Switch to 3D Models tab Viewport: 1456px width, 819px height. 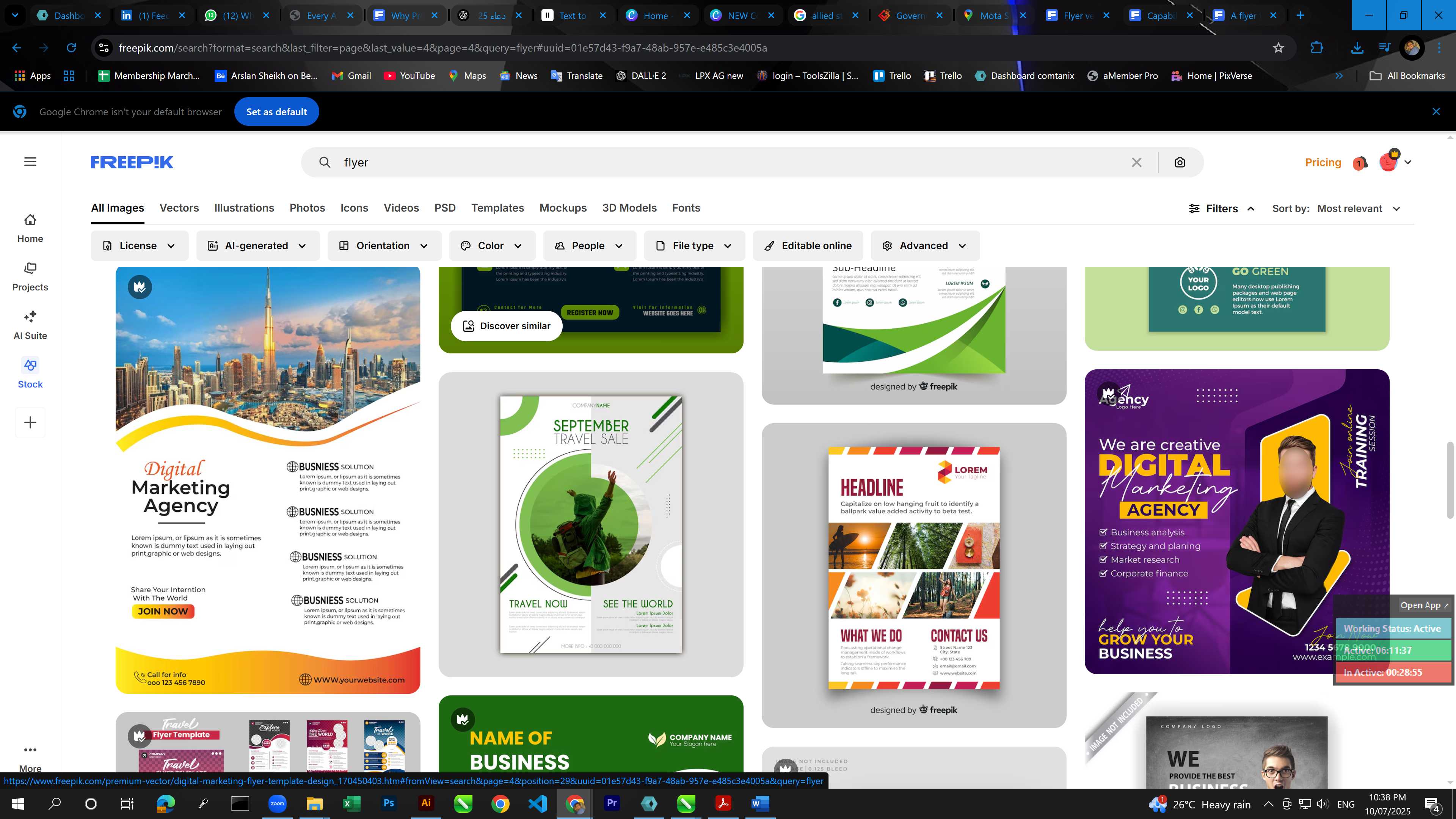coord(629,208)
